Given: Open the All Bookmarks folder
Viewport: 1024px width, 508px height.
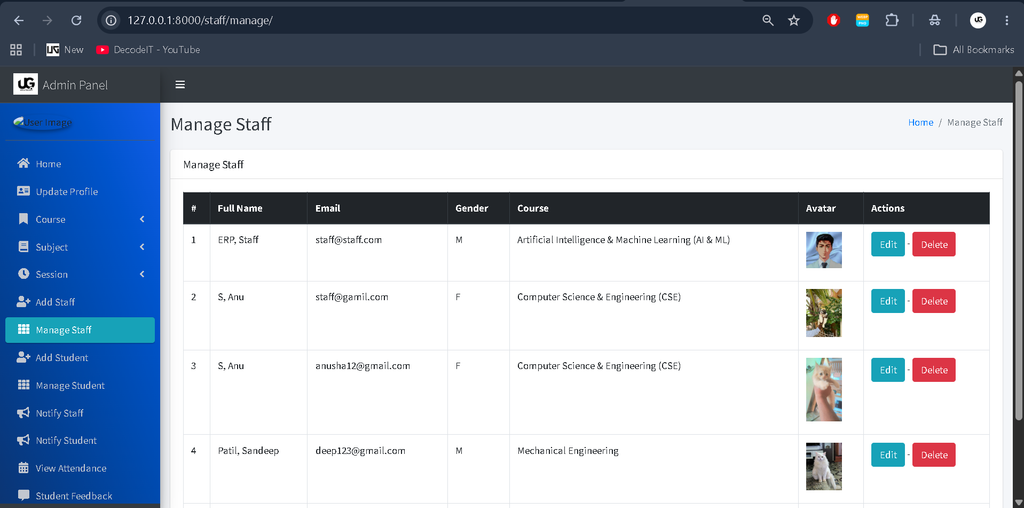Looking at the screenshot, I should coord(973,50).
